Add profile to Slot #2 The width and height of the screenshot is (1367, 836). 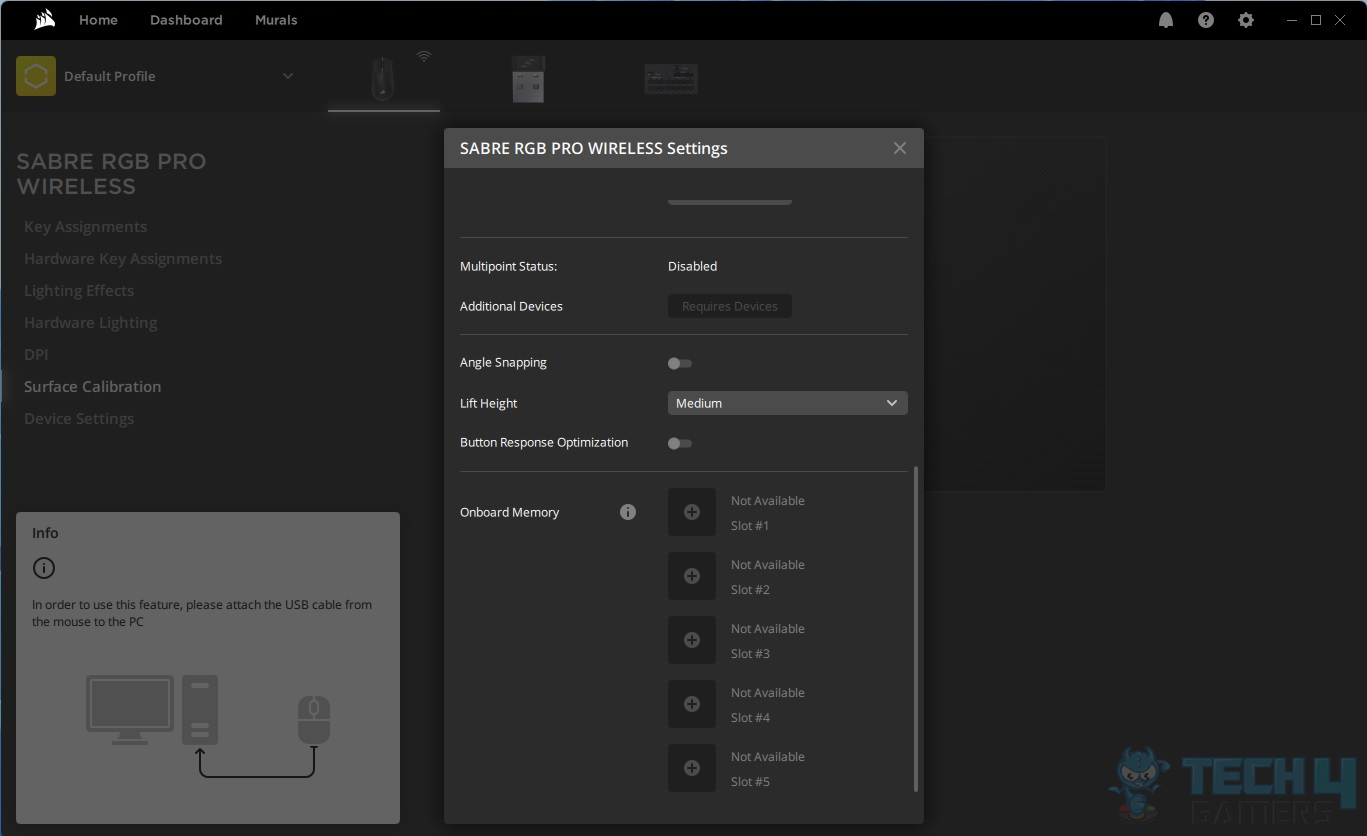(692, 576)
